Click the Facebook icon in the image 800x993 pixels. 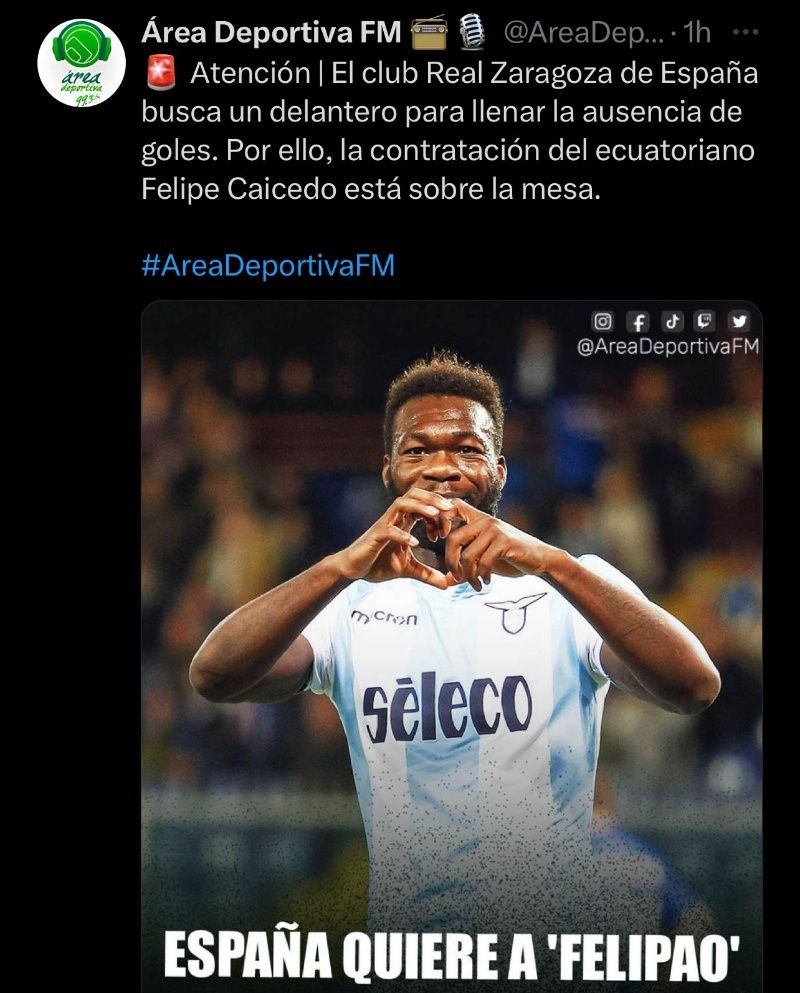click(x=638, y=322)
